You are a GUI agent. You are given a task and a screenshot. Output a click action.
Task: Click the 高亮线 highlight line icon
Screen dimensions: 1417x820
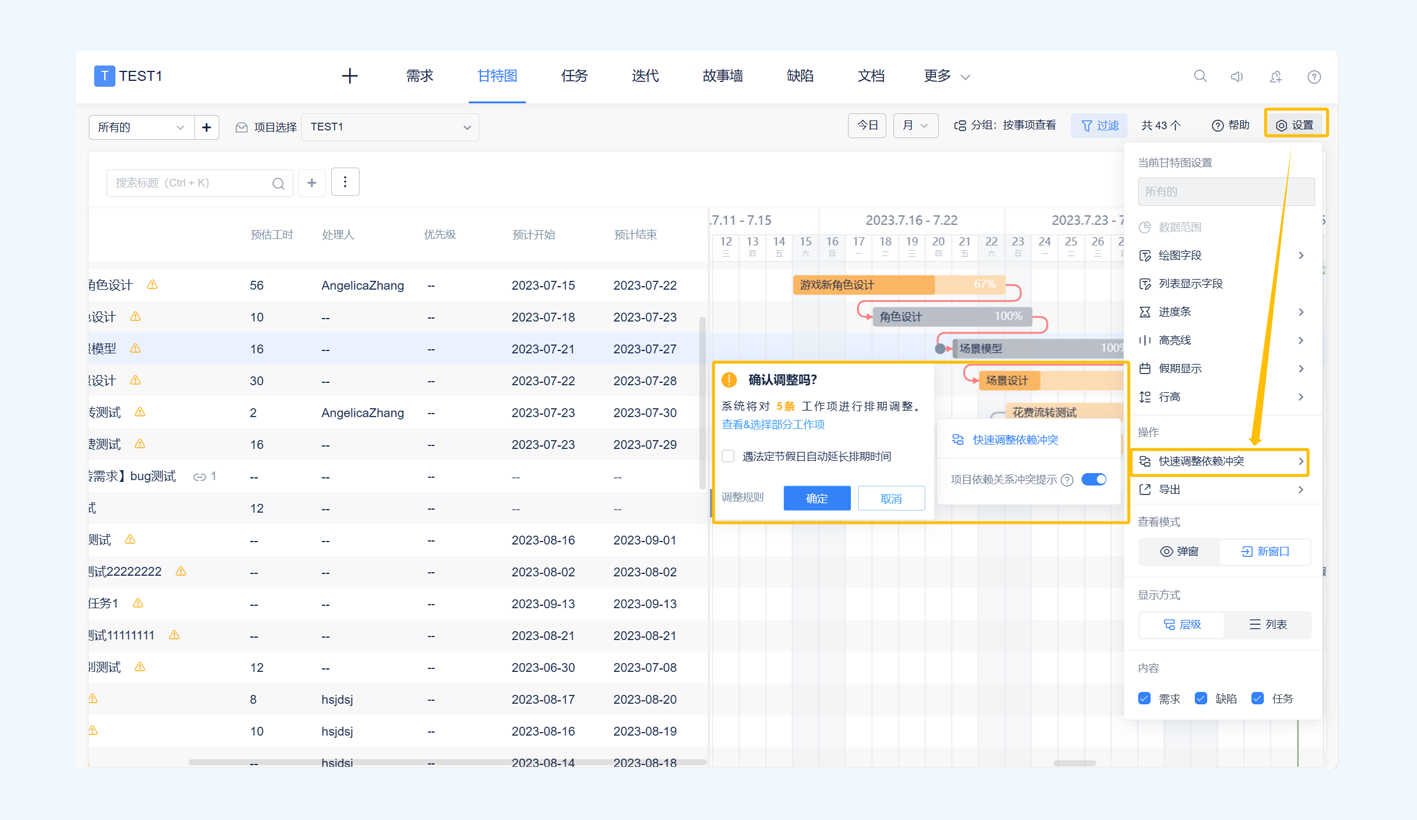tap(1145, 340)
